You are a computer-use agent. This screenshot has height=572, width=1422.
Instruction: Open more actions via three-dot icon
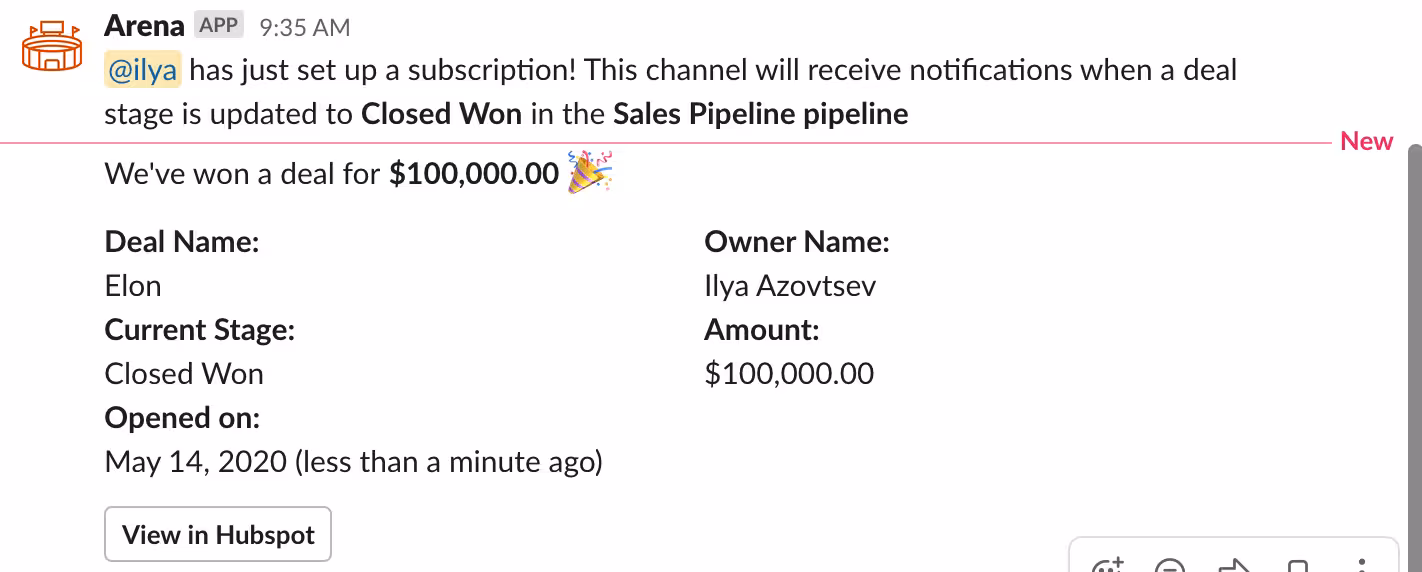pyautogui.click(x=1361, y=566)
